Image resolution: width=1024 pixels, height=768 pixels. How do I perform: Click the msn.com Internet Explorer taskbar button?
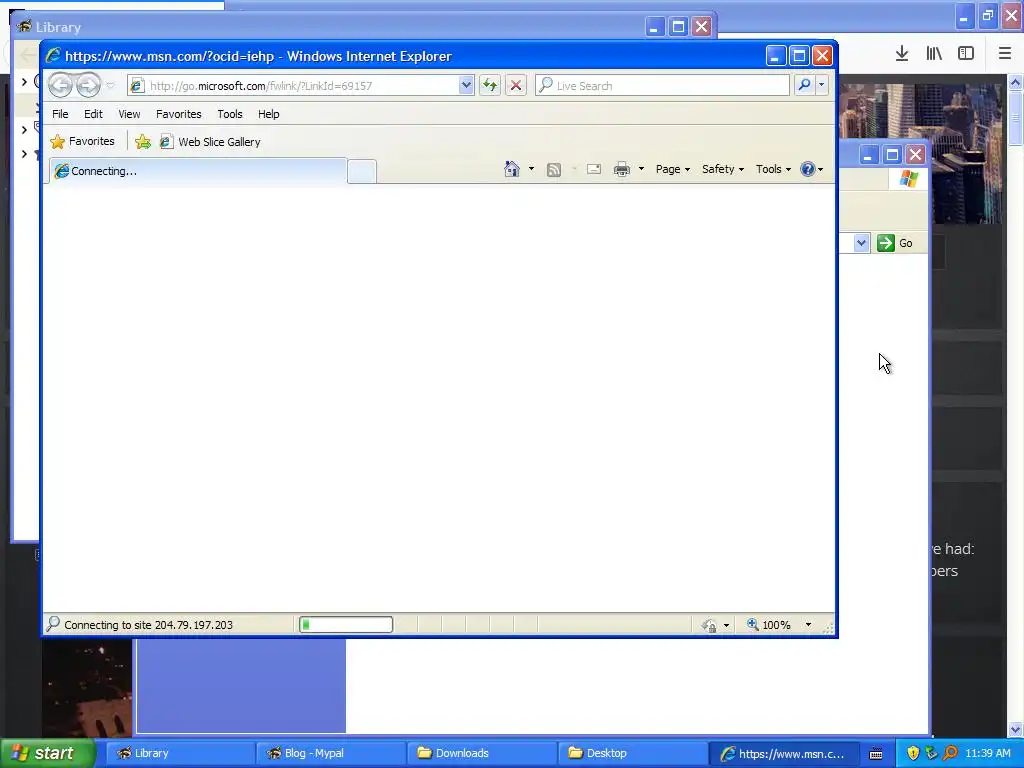(783, 753)
